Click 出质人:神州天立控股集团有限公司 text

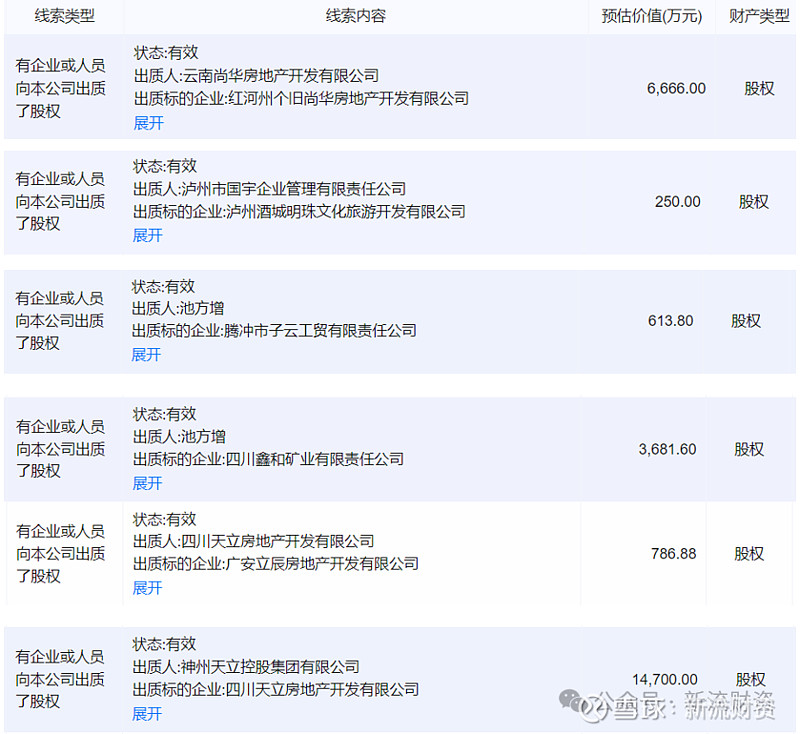pos(246,667)
